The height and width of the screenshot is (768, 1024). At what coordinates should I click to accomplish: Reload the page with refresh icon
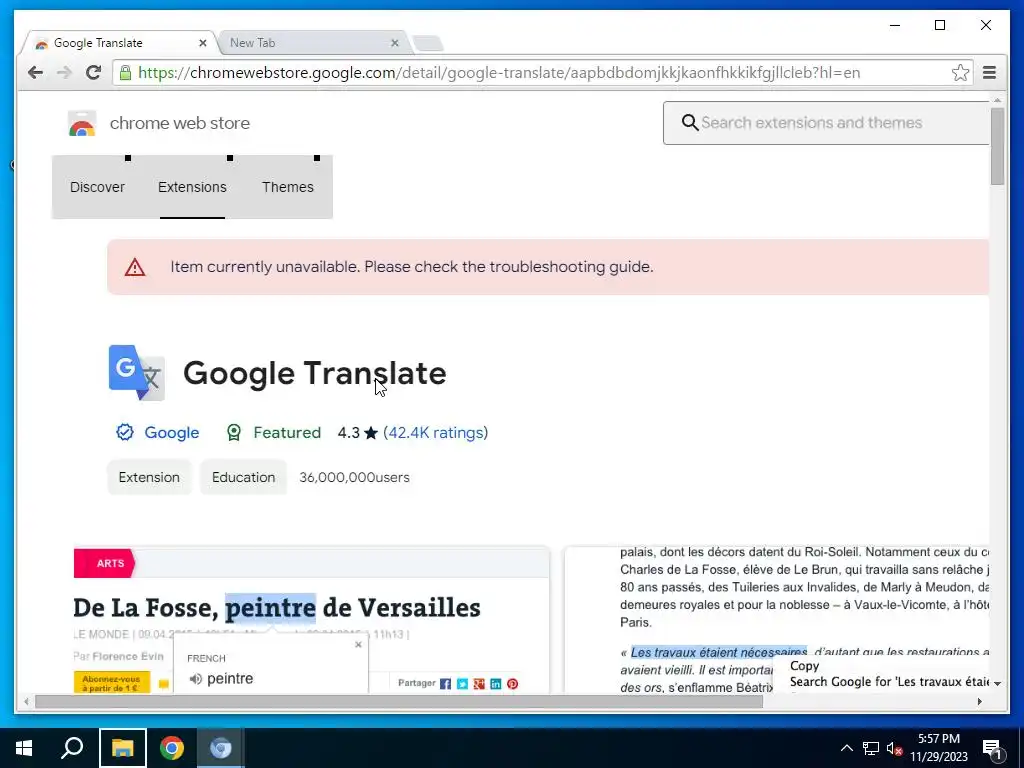(93, 72)
